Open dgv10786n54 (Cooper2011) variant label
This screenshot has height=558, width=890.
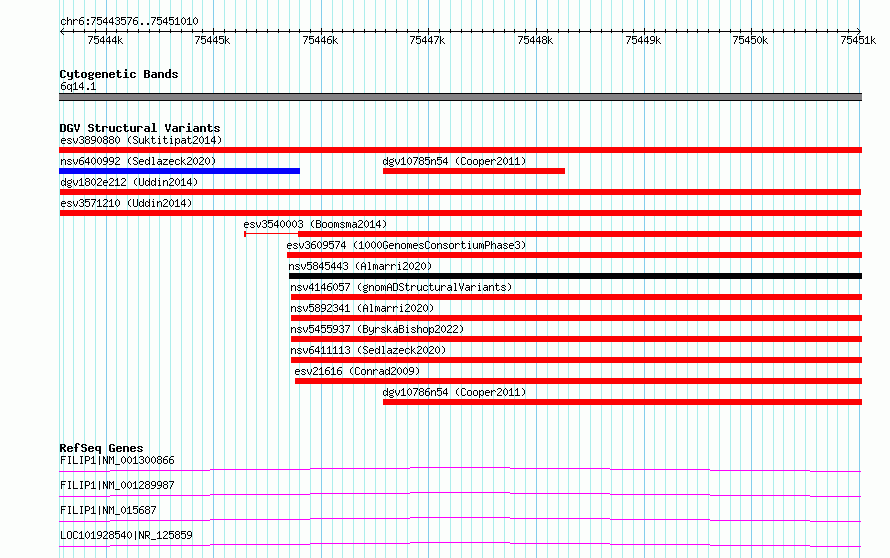[454, 392]
